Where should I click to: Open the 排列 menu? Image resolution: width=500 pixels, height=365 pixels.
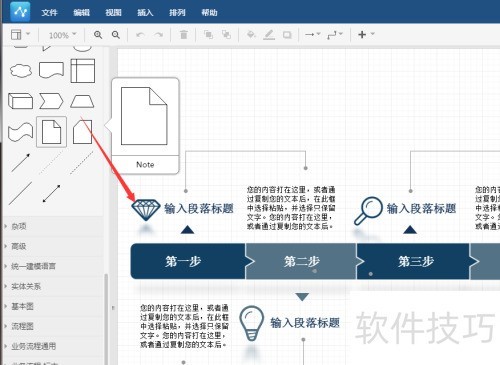pyautogui.click(x=177, y=13)
